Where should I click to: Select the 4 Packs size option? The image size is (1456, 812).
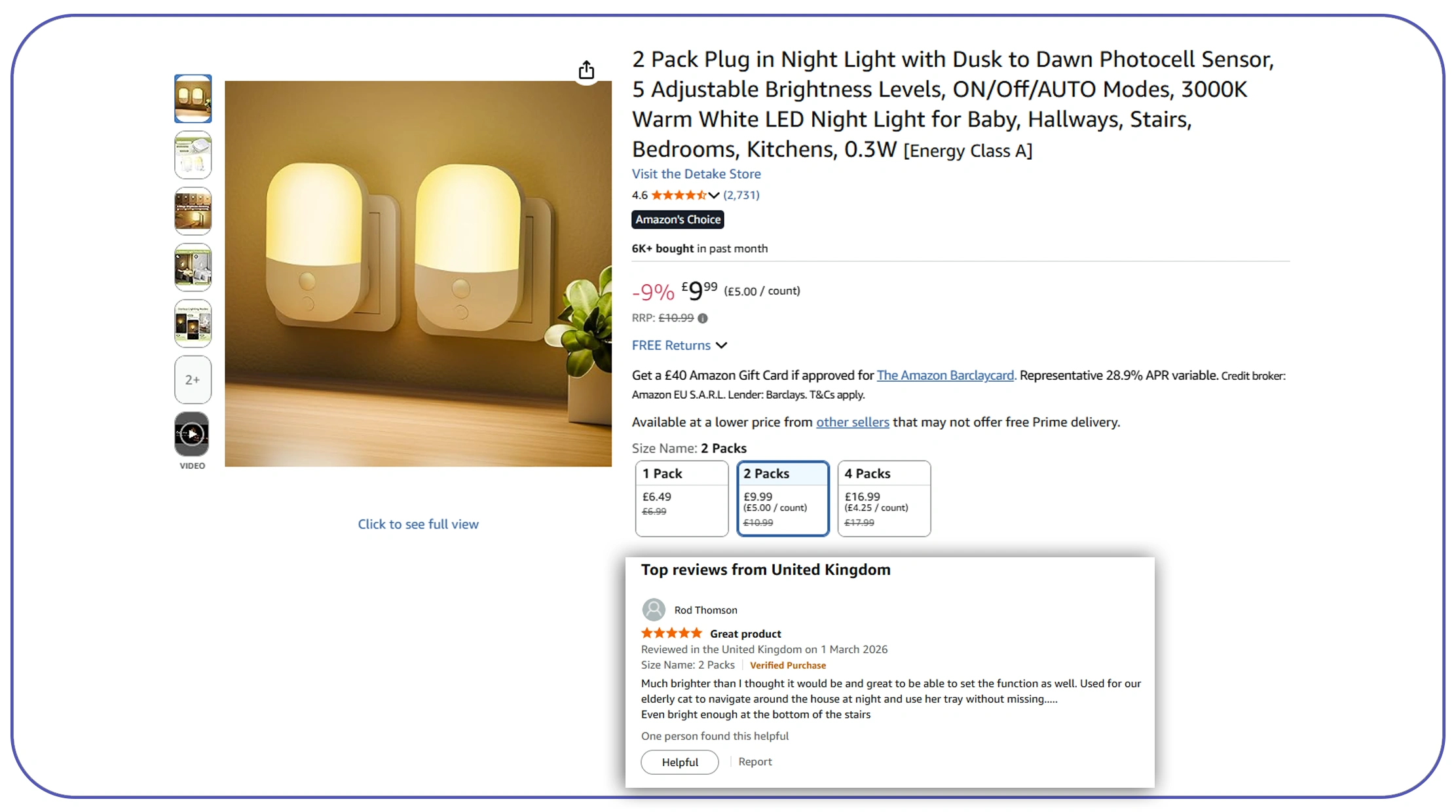tap(884, 498)
